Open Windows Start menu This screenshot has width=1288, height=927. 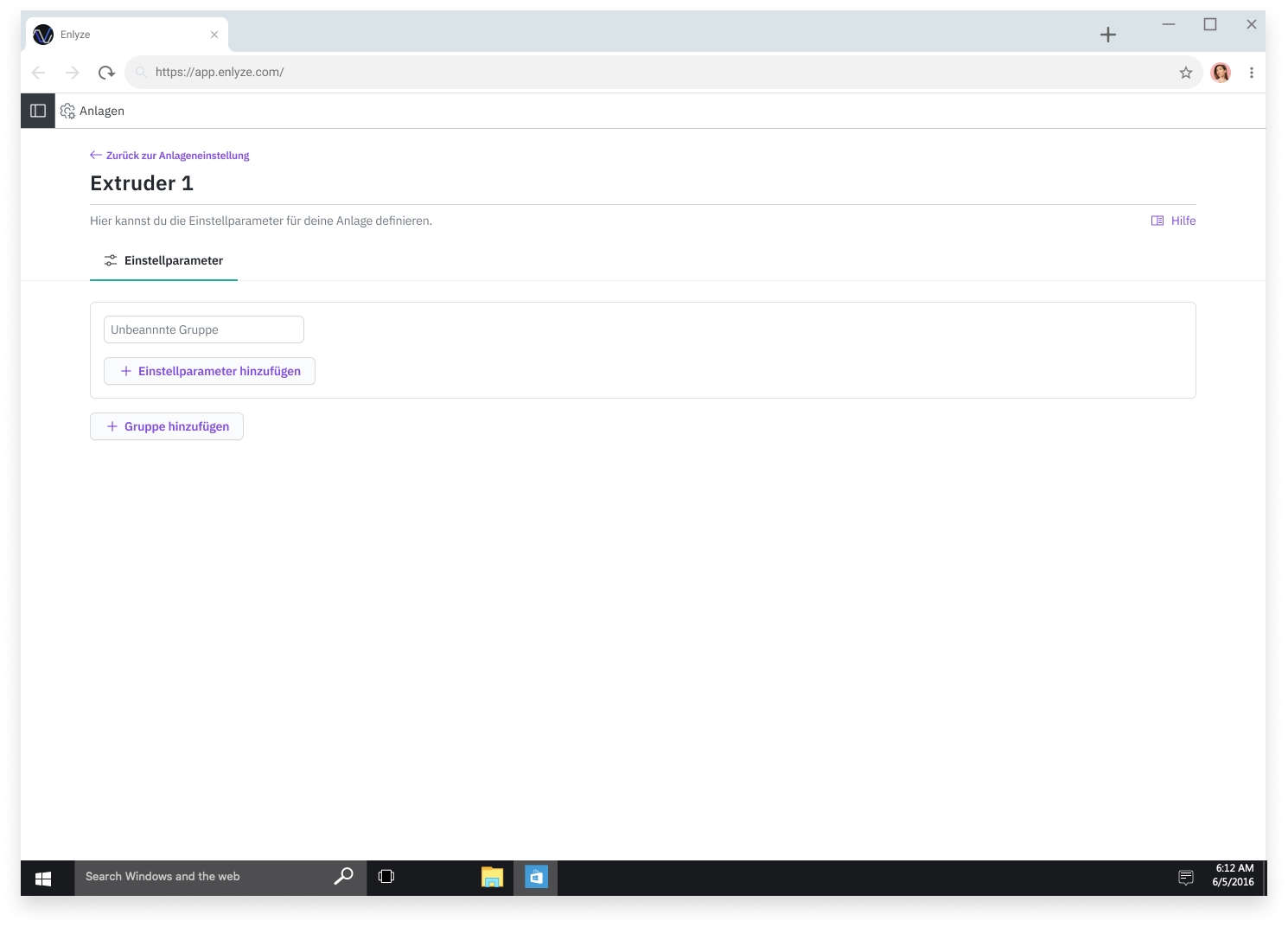point(43,878)
